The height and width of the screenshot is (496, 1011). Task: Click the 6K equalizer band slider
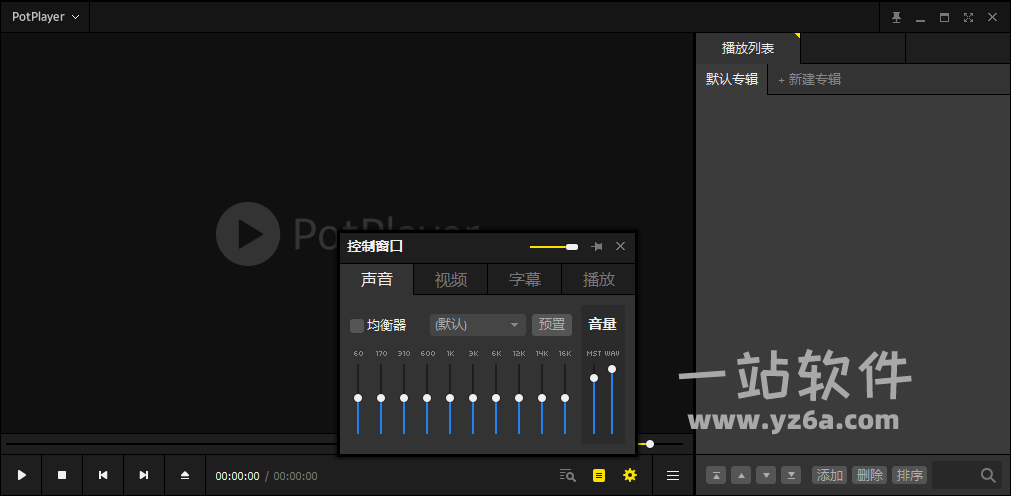(x=496, y=399)
